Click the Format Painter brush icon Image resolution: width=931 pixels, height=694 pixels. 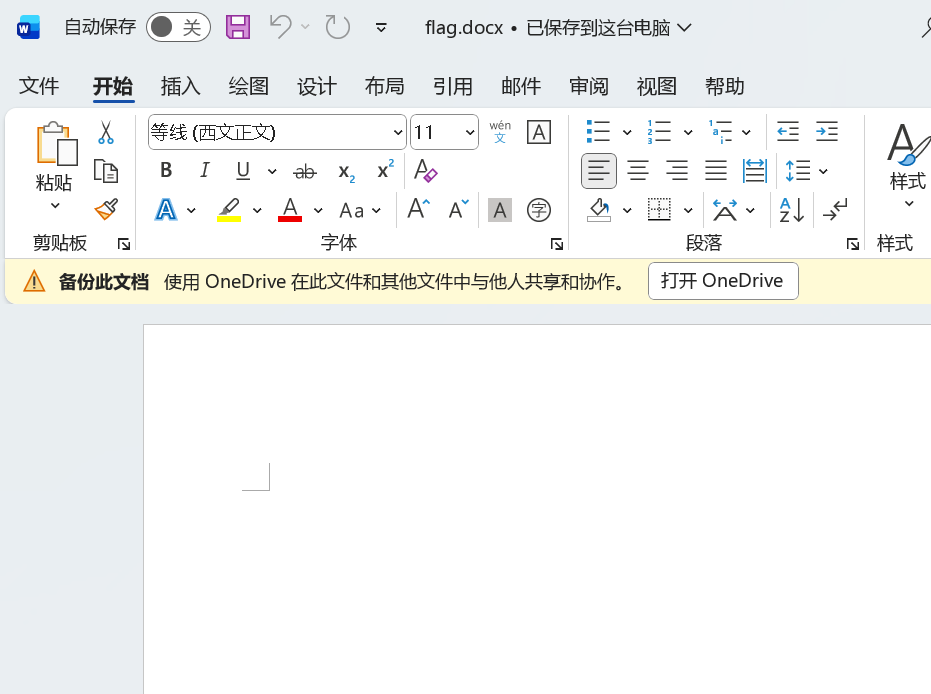coord(106,210)
